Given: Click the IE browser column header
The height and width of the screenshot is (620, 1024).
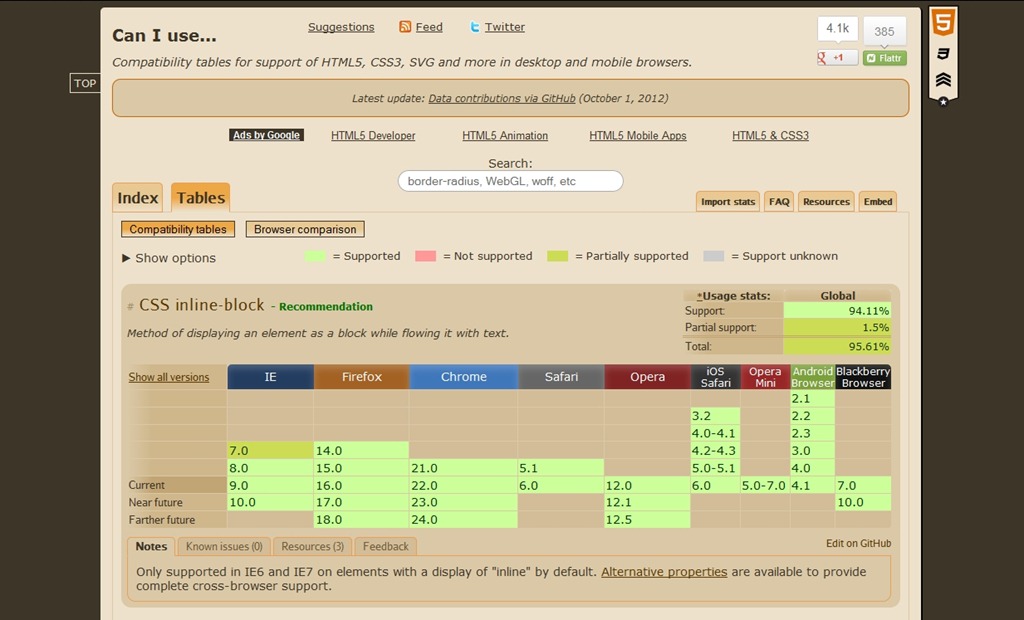Looking at the screenshot, I should coord(270,377).
